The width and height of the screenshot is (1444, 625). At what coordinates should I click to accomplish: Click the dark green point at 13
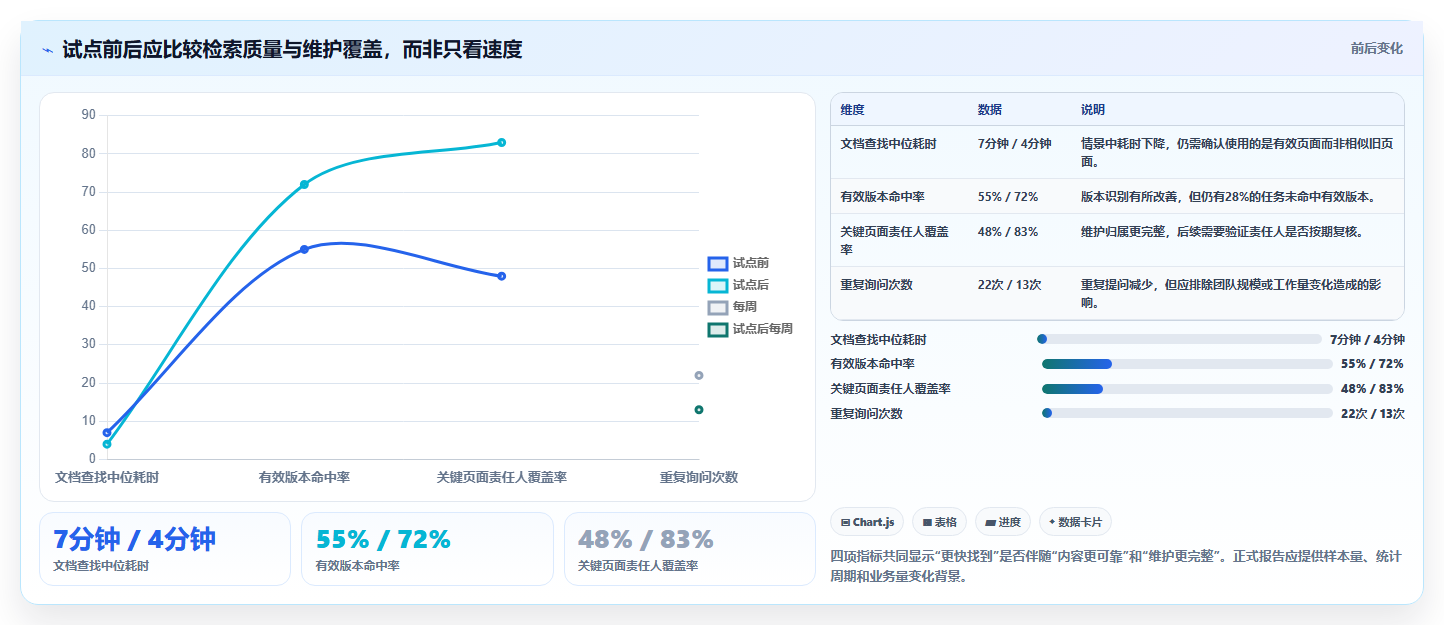699,410
